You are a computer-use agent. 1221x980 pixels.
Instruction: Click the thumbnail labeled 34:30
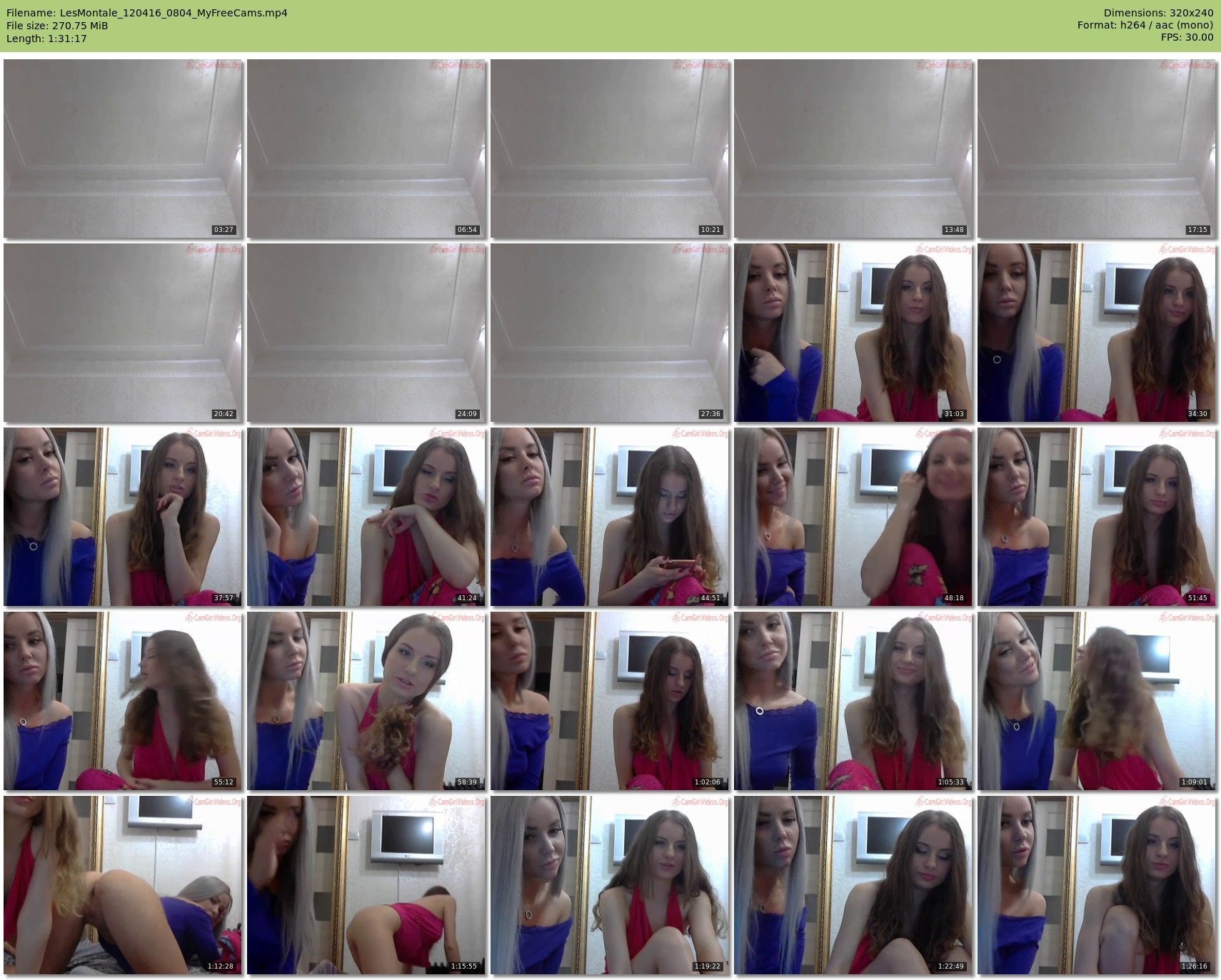click(x=1097, y=333)
